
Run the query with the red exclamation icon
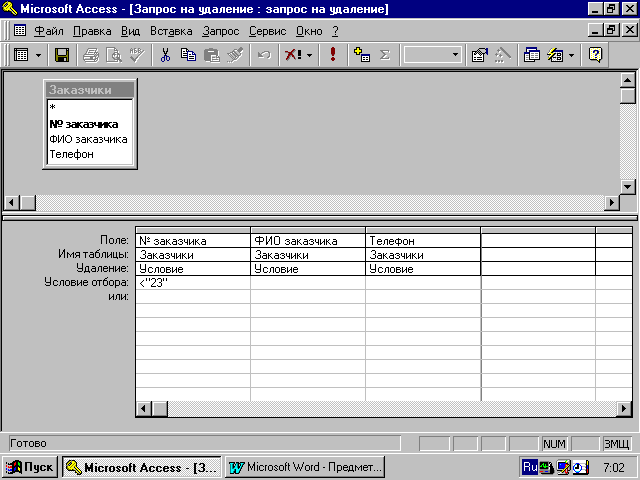click(333, 54)
